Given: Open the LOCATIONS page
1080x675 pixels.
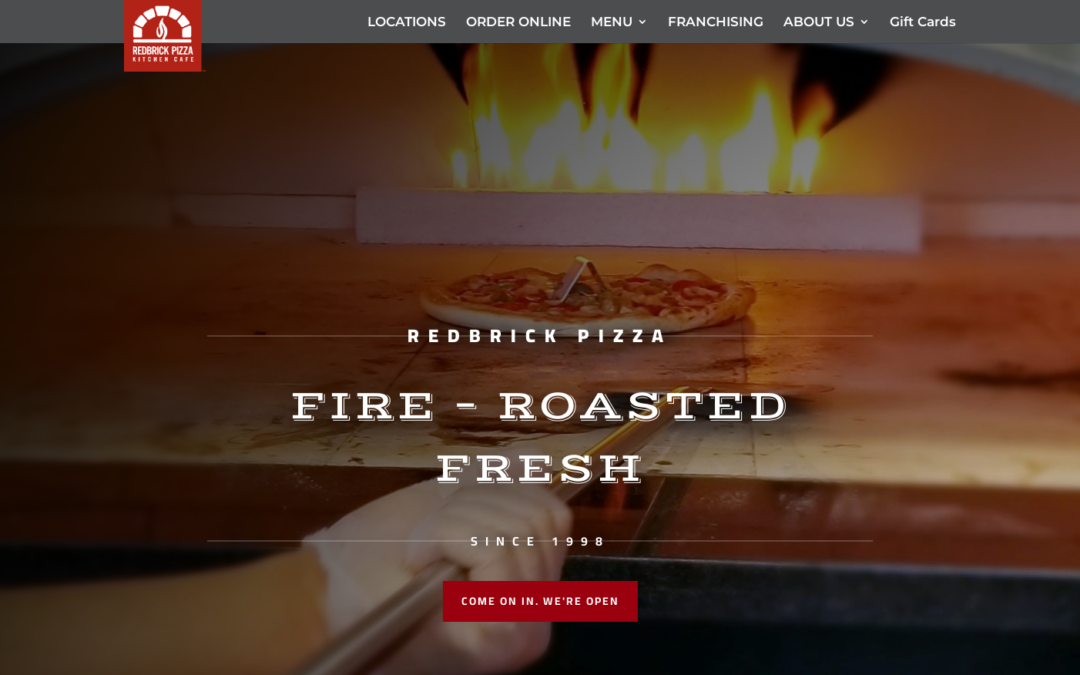Looking at the screenshot, I should [406, 21].
